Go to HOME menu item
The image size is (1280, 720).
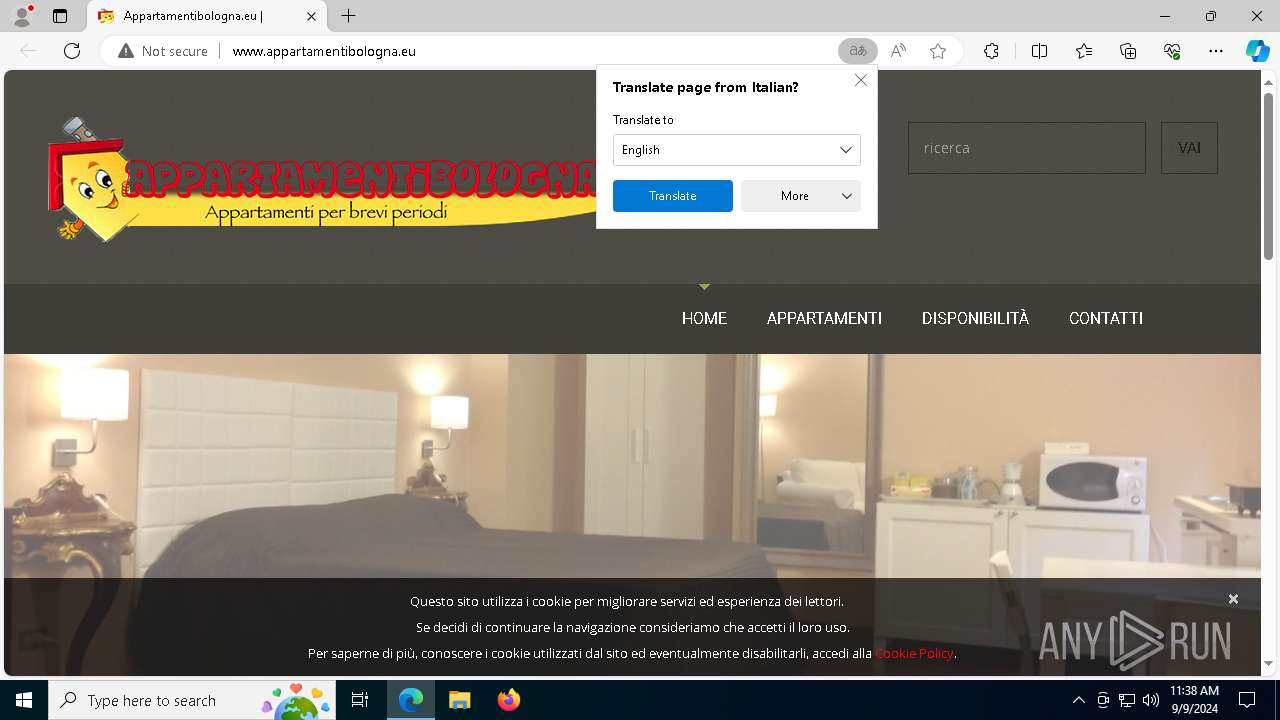tap(704, 318)
